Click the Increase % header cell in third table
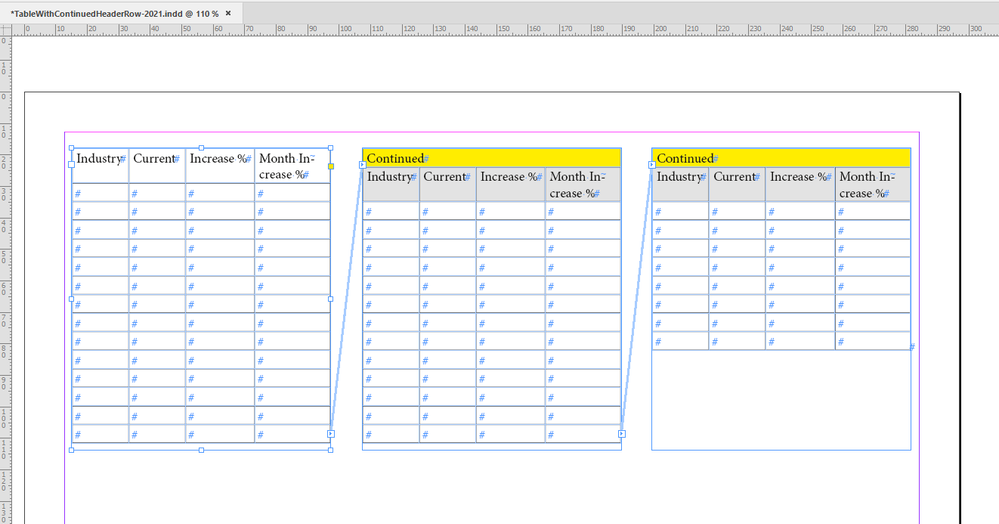 tap(800, 184)
